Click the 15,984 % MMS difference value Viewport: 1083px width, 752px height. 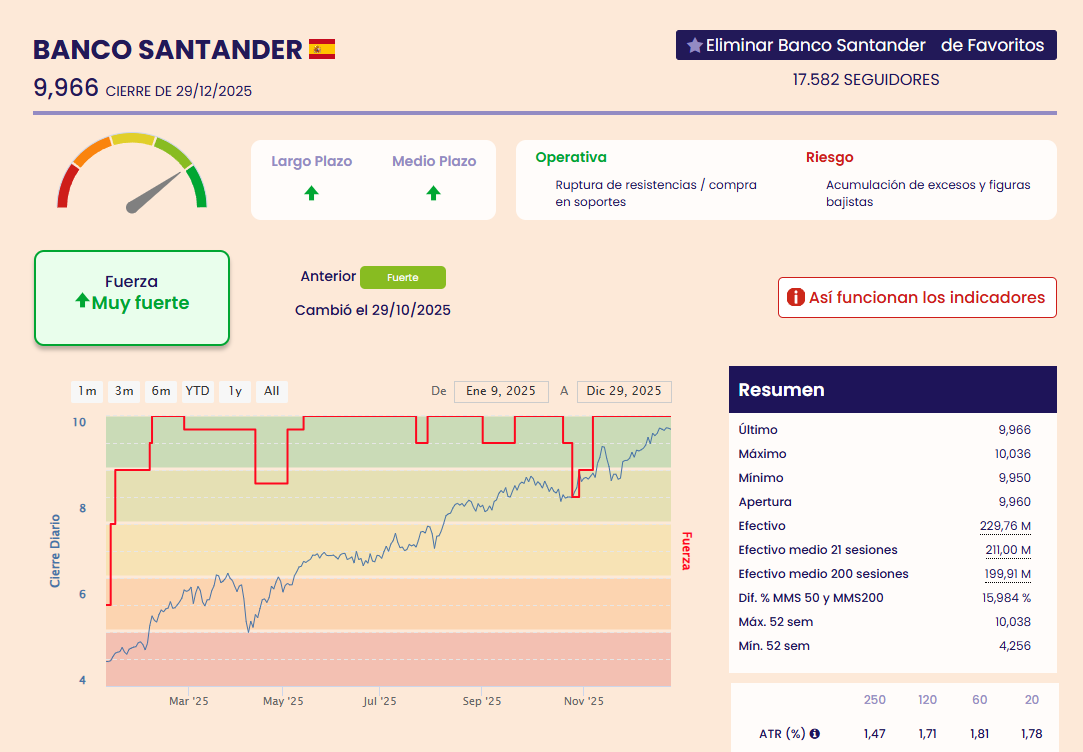coord(1006,598)
